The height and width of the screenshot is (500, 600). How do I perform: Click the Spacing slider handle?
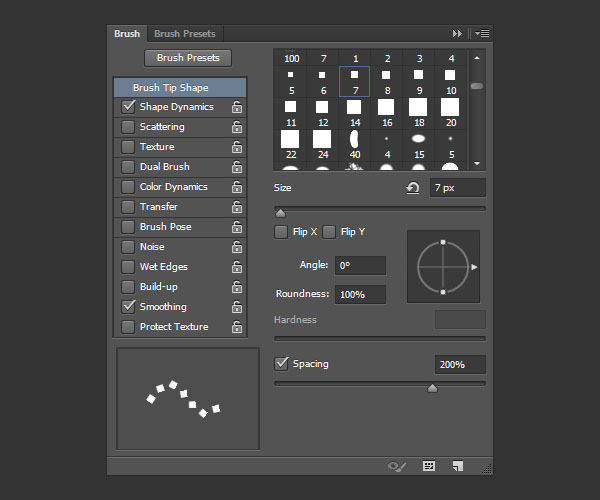432,388
